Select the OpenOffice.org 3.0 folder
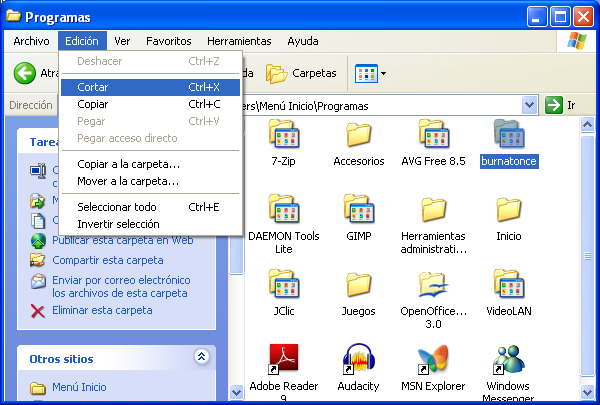 pyautogui.click(x=433, y=286)
